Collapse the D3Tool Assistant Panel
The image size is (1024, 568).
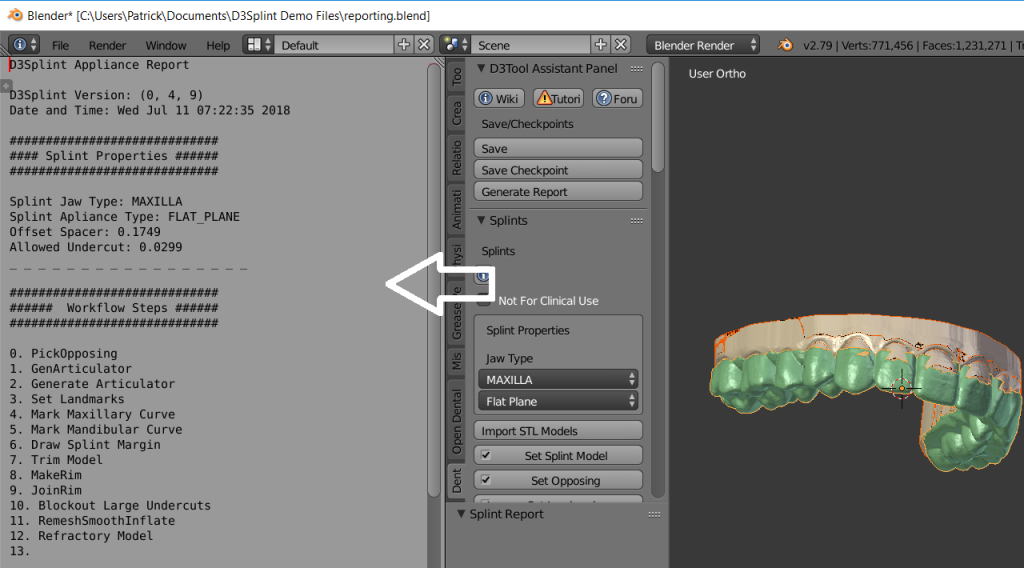tap(481, 68)
